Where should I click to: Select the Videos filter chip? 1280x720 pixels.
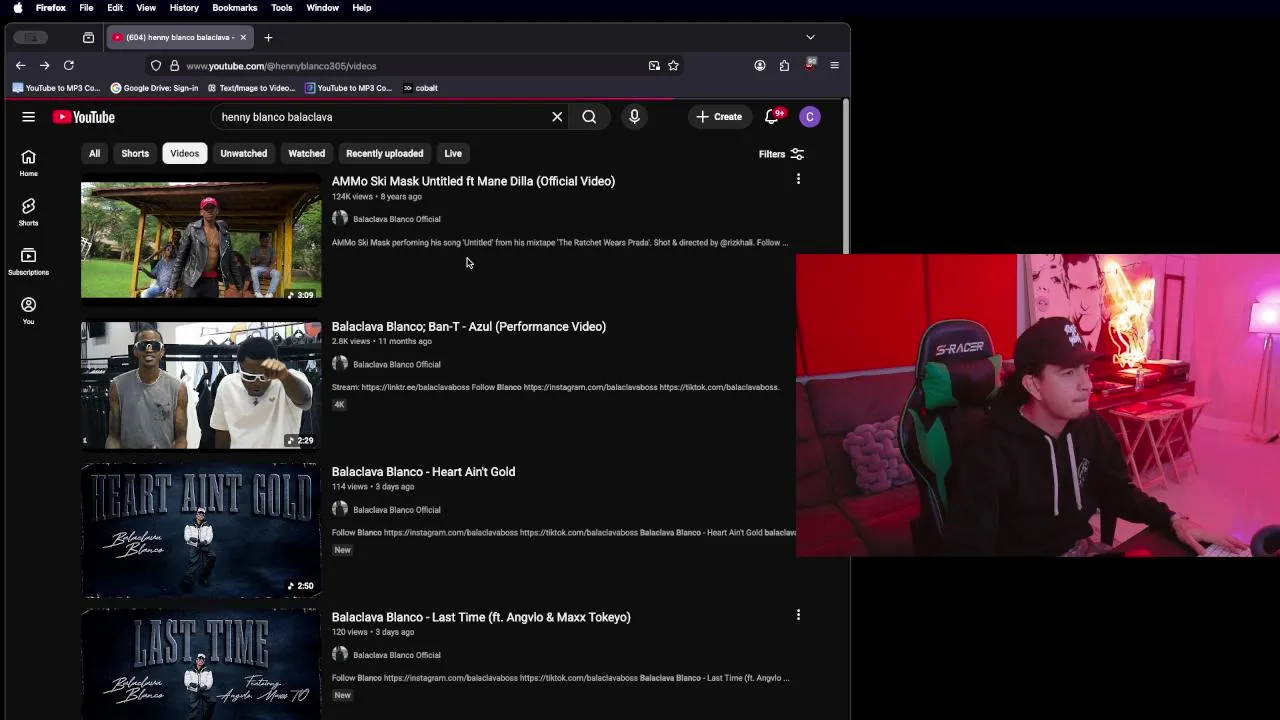(x=184, y=153)
